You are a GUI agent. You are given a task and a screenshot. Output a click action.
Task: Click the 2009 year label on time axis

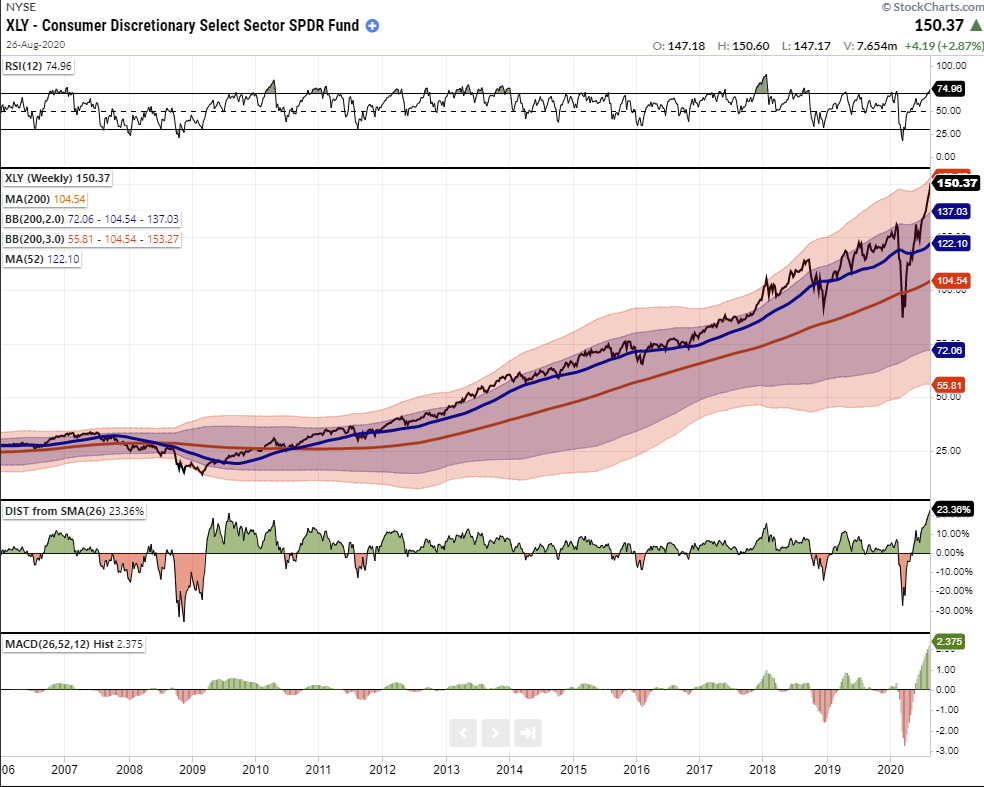192,769
